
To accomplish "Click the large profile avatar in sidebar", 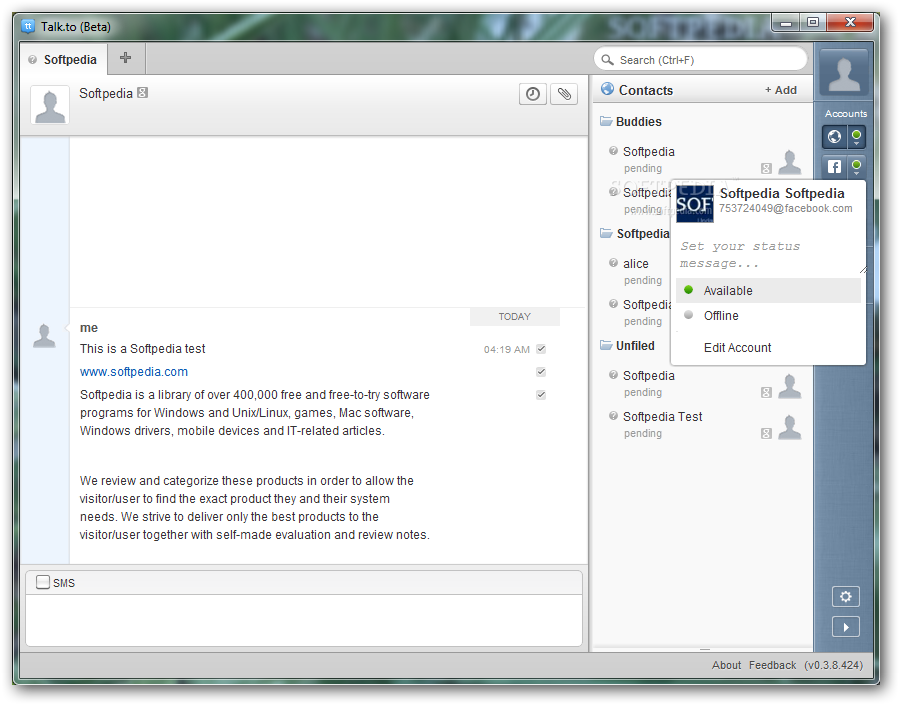I will pos(844,72).
